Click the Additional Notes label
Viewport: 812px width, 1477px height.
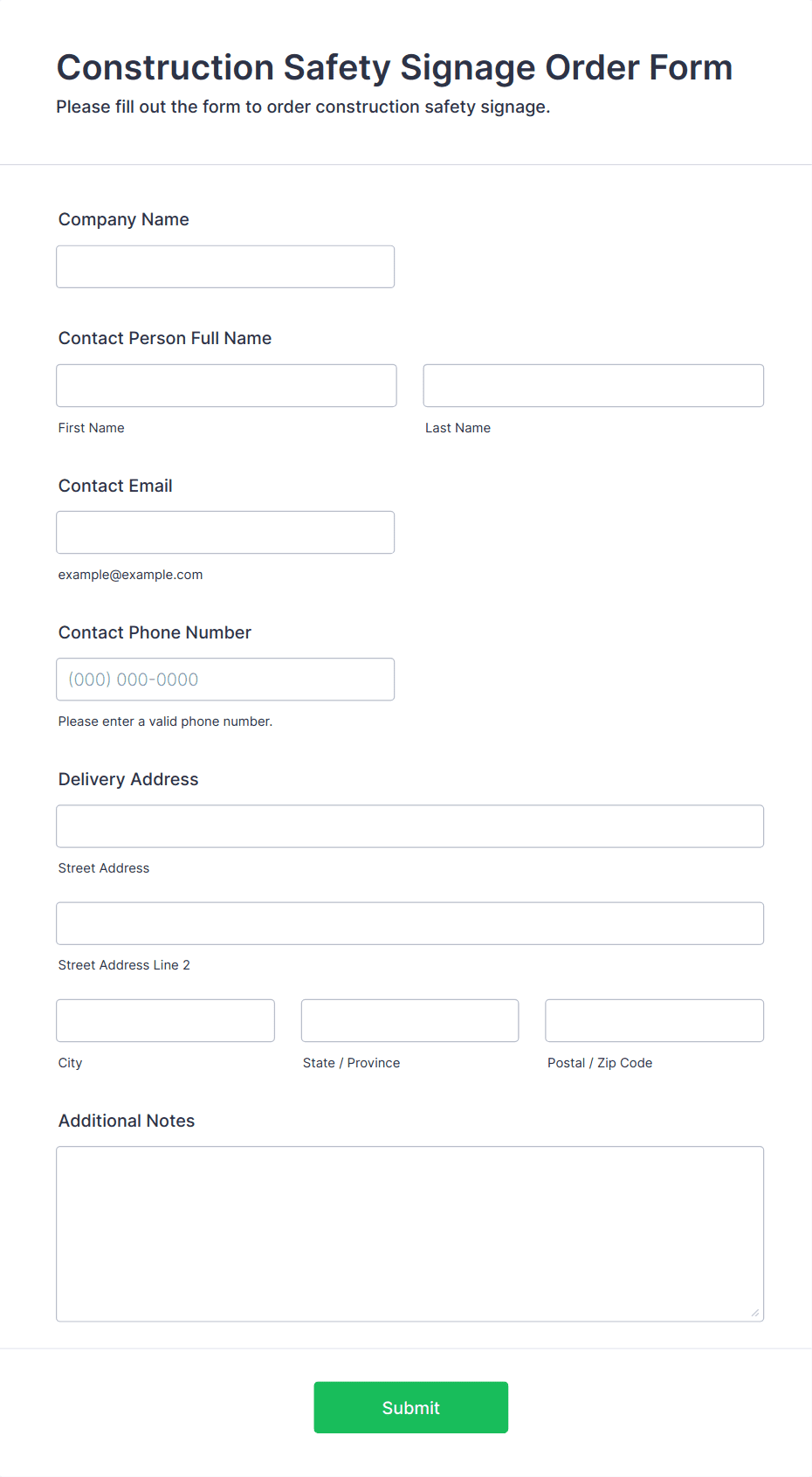click(127, 1121)
